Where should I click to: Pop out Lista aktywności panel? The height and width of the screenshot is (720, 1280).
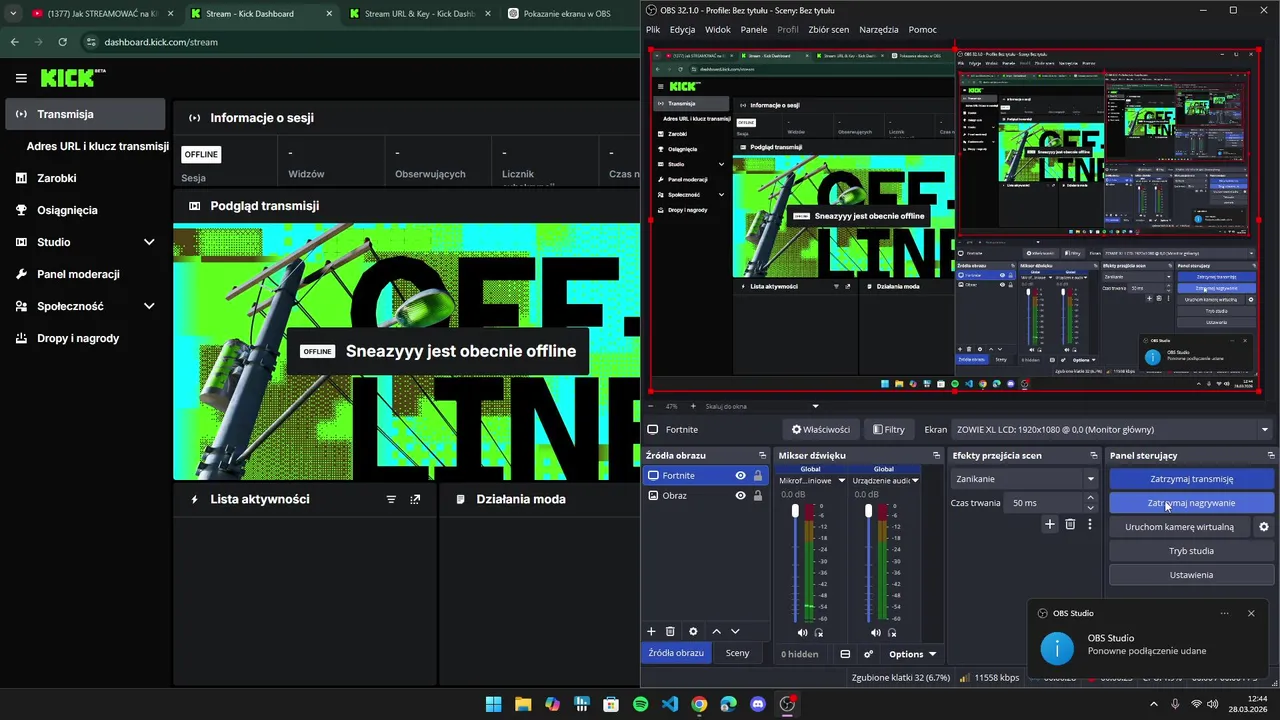[x=415, y=499]
